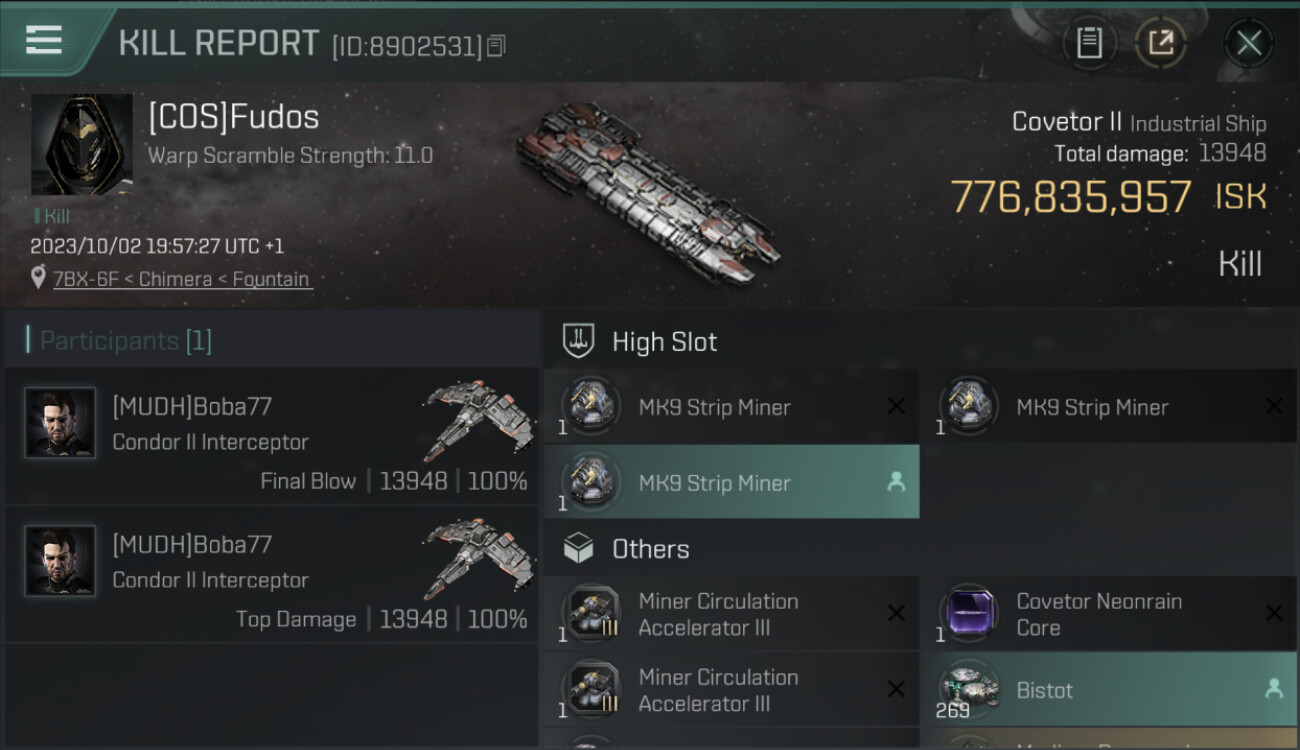Select Boba77 Top Damage entry
This screenshot has height=750, width=1300.
272,576
